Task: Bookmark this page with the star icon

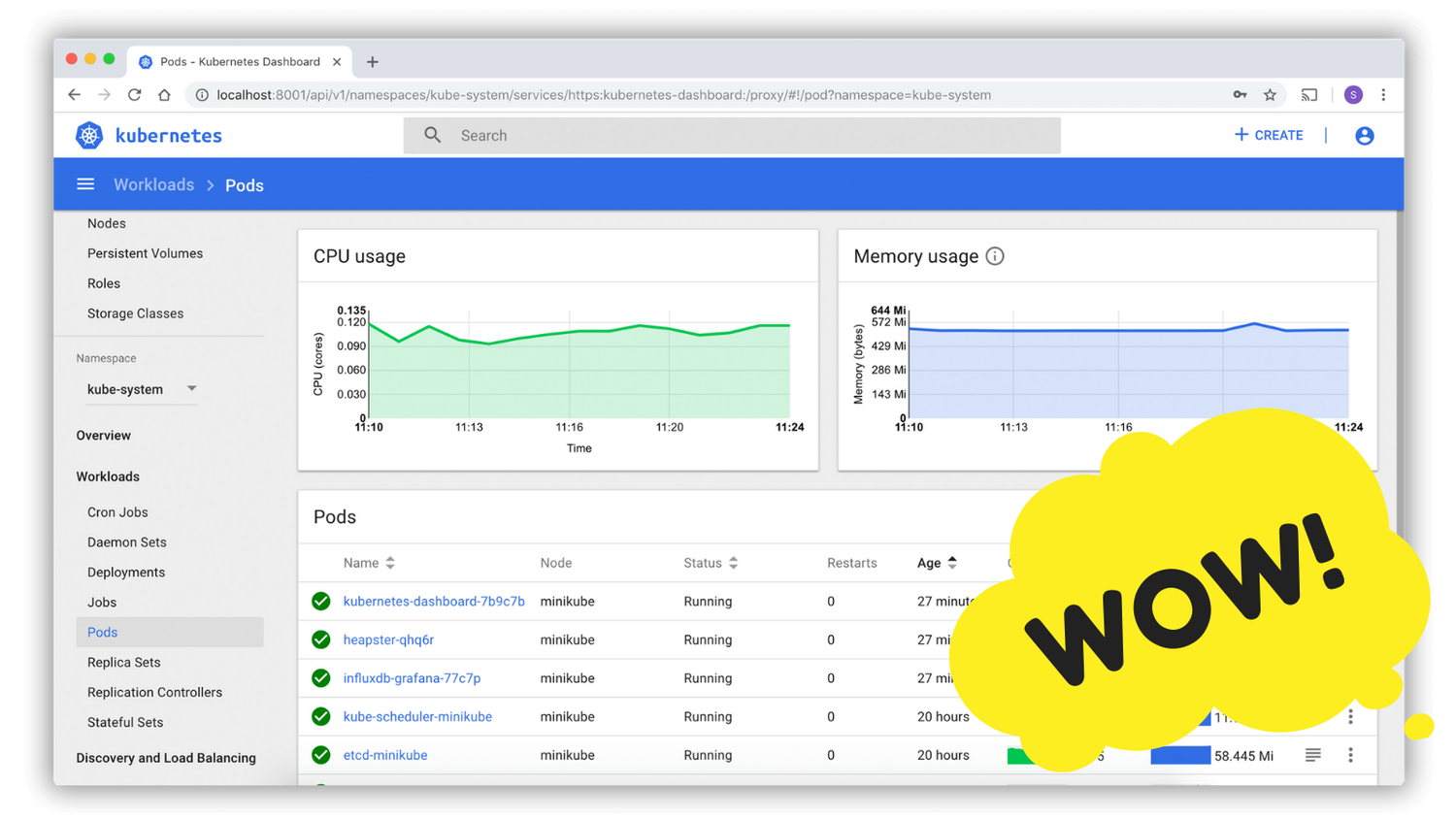Action: [1270, 95]
